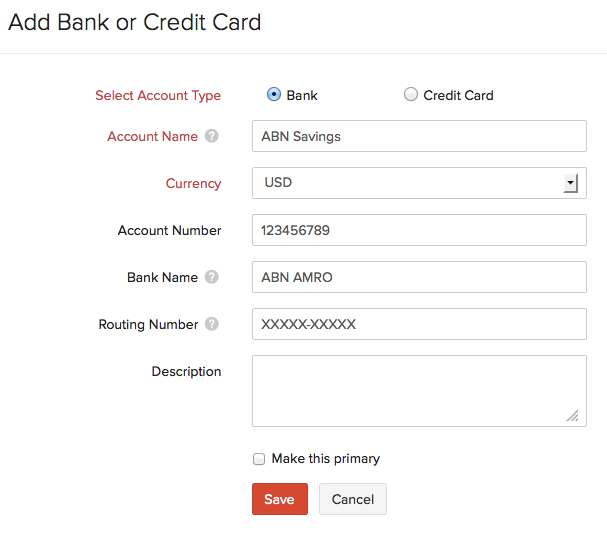Click the red Currency label text
The height and width of the screenshot is (534, 607).
193,184
